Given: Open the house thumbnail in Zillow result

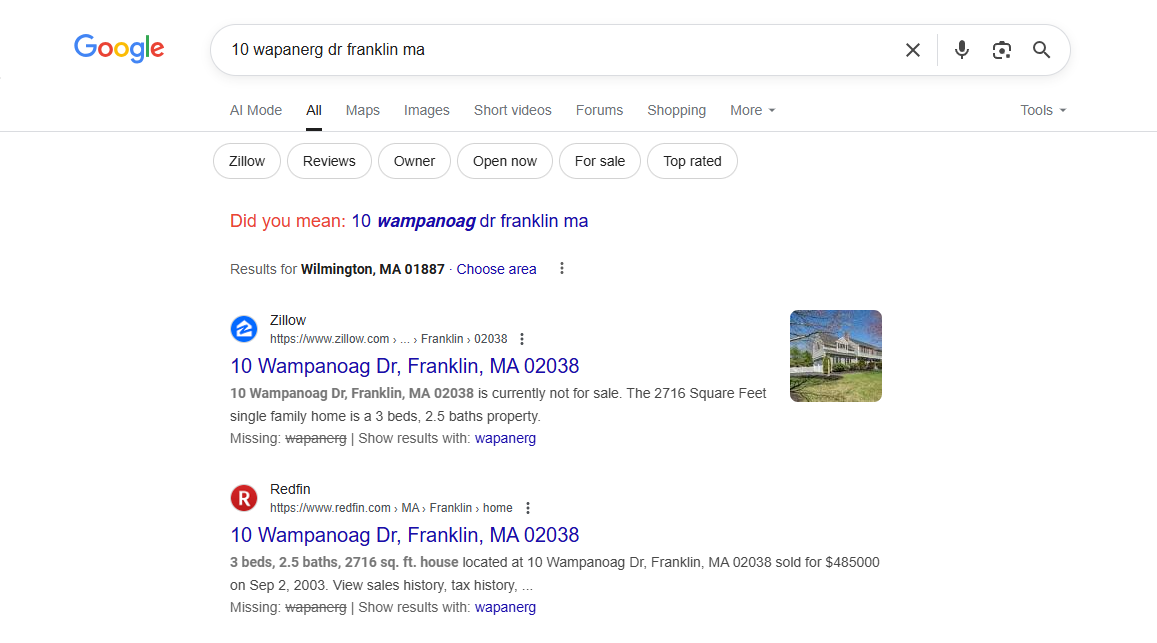Looking at the screenshot, I should pyautogui.click(x=835, y=356).
